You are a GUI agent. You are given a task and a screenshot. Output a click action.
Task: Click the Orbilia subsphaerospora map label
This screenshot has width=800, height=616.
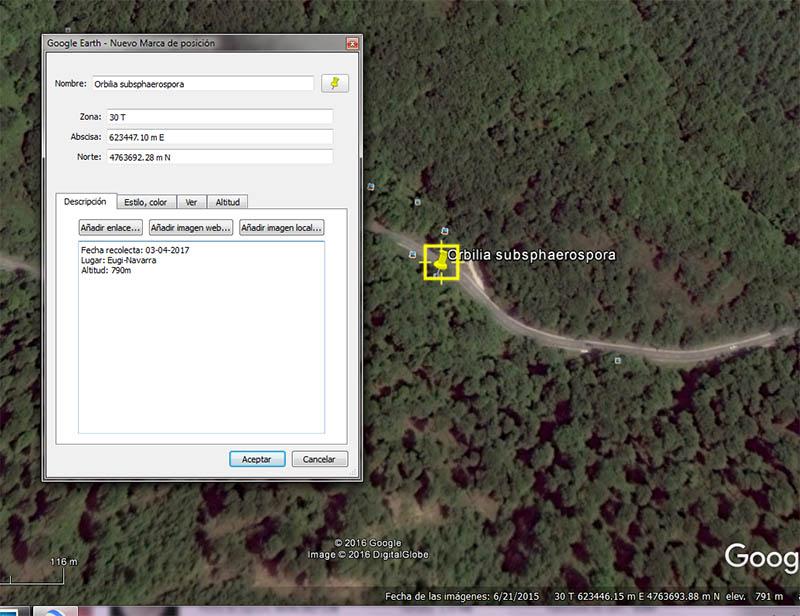532,255
